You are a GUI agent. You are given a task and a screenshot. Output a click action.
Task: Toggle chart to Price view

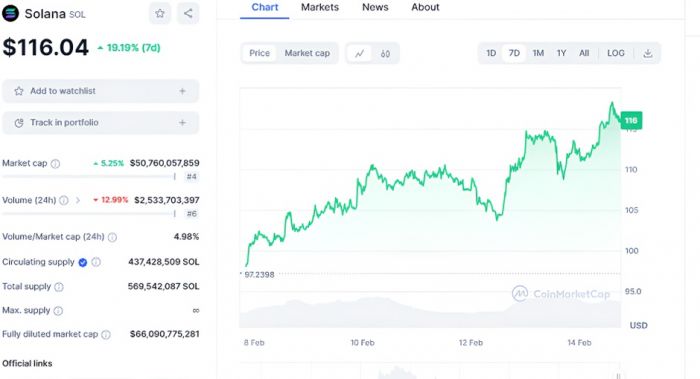[259, 53]
